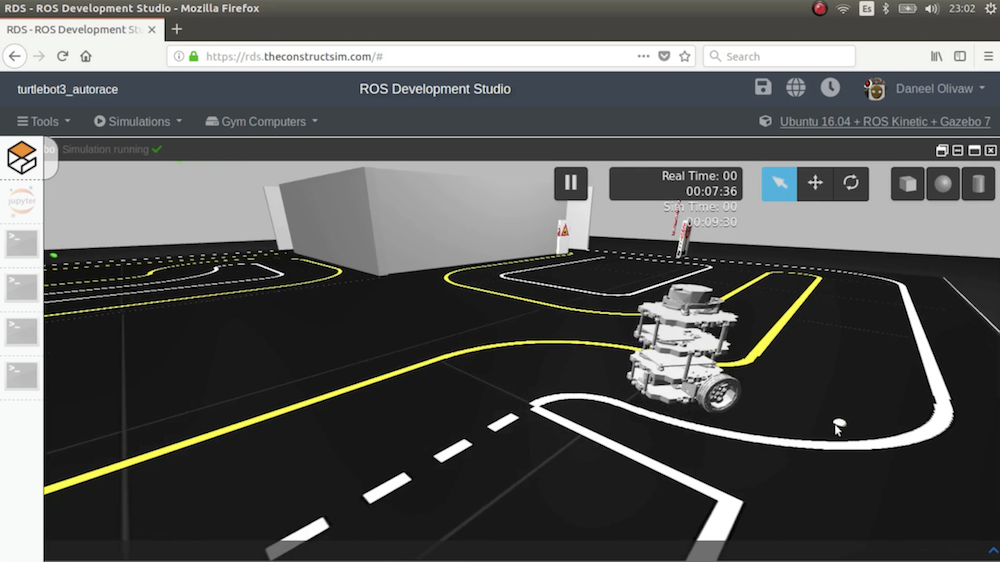The image size is (1000, 562).
Task: Select the turtlebot robot model in scene
Action: [x=685, y=348]
